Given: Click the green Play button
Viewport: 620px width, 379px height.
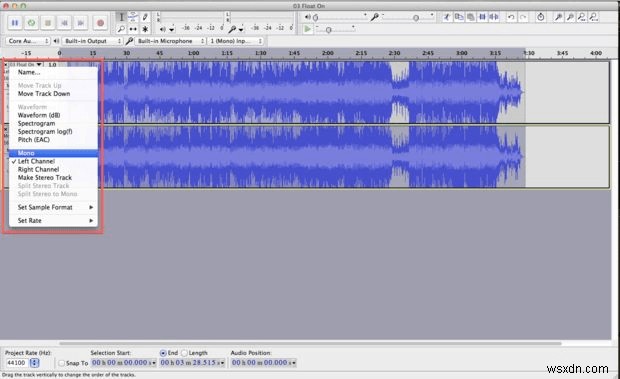Looking at the screenshot, I should pyautogui.click(x=31, y=23).
